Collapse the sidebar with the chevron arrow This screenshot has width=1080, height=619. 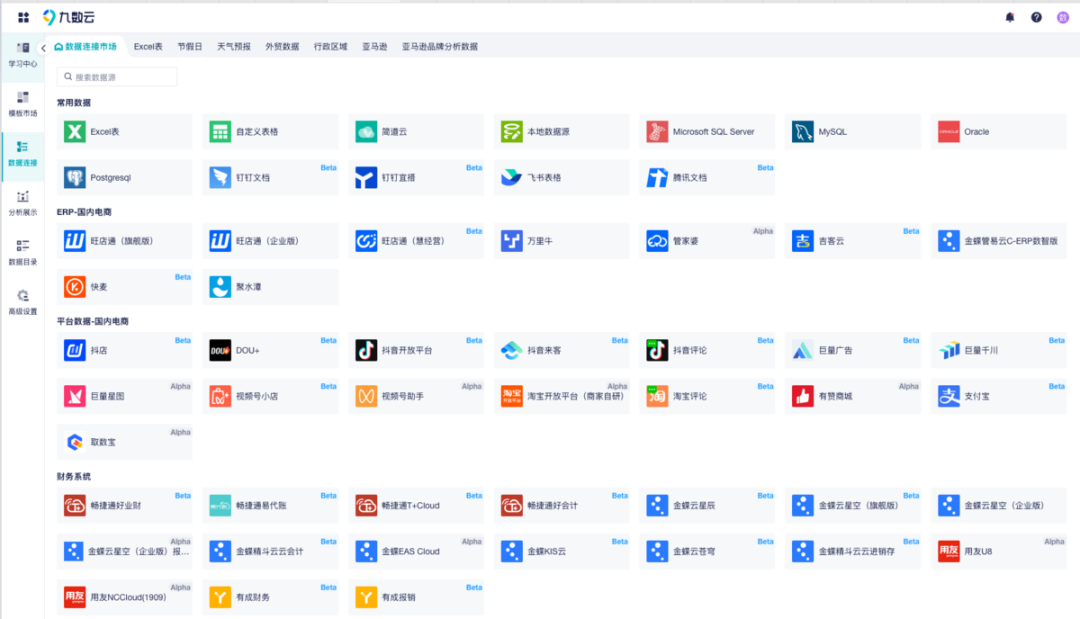pyautogui.click(x=43, y=48)
